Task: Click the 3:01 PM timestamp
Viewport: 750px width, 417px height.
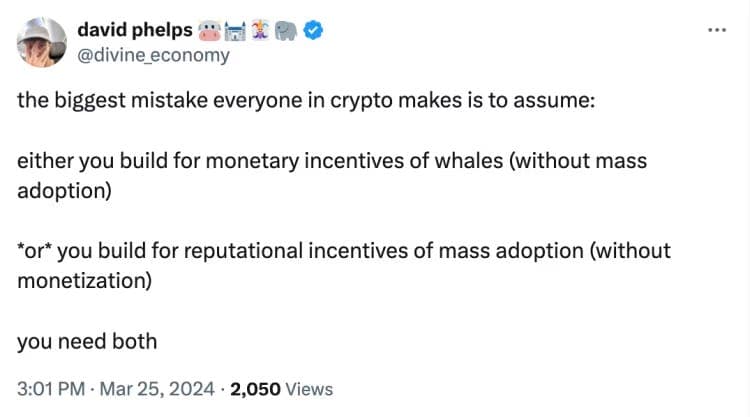Action: tap(51, 389)
